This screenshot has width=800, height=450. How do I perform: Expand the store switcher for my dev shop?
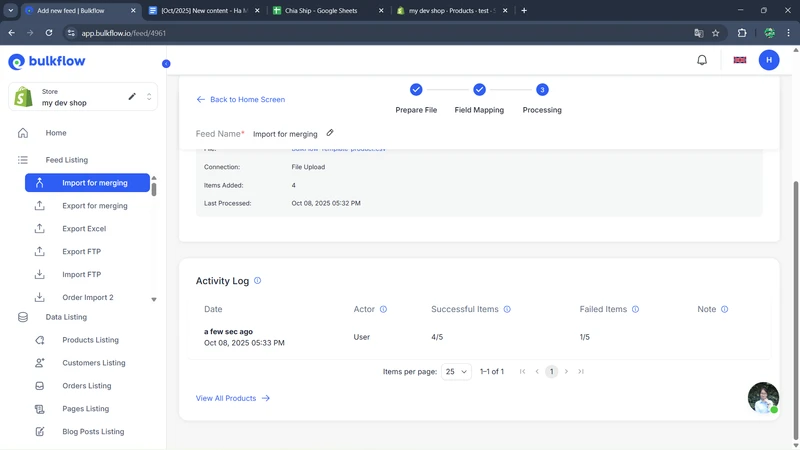149,97
